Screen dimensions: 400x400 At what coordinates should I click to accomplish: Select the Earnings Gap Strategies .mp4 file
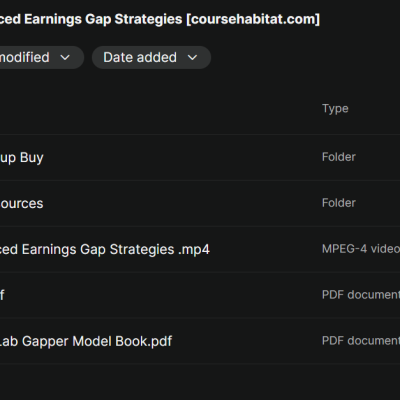[x=105, y=250]
